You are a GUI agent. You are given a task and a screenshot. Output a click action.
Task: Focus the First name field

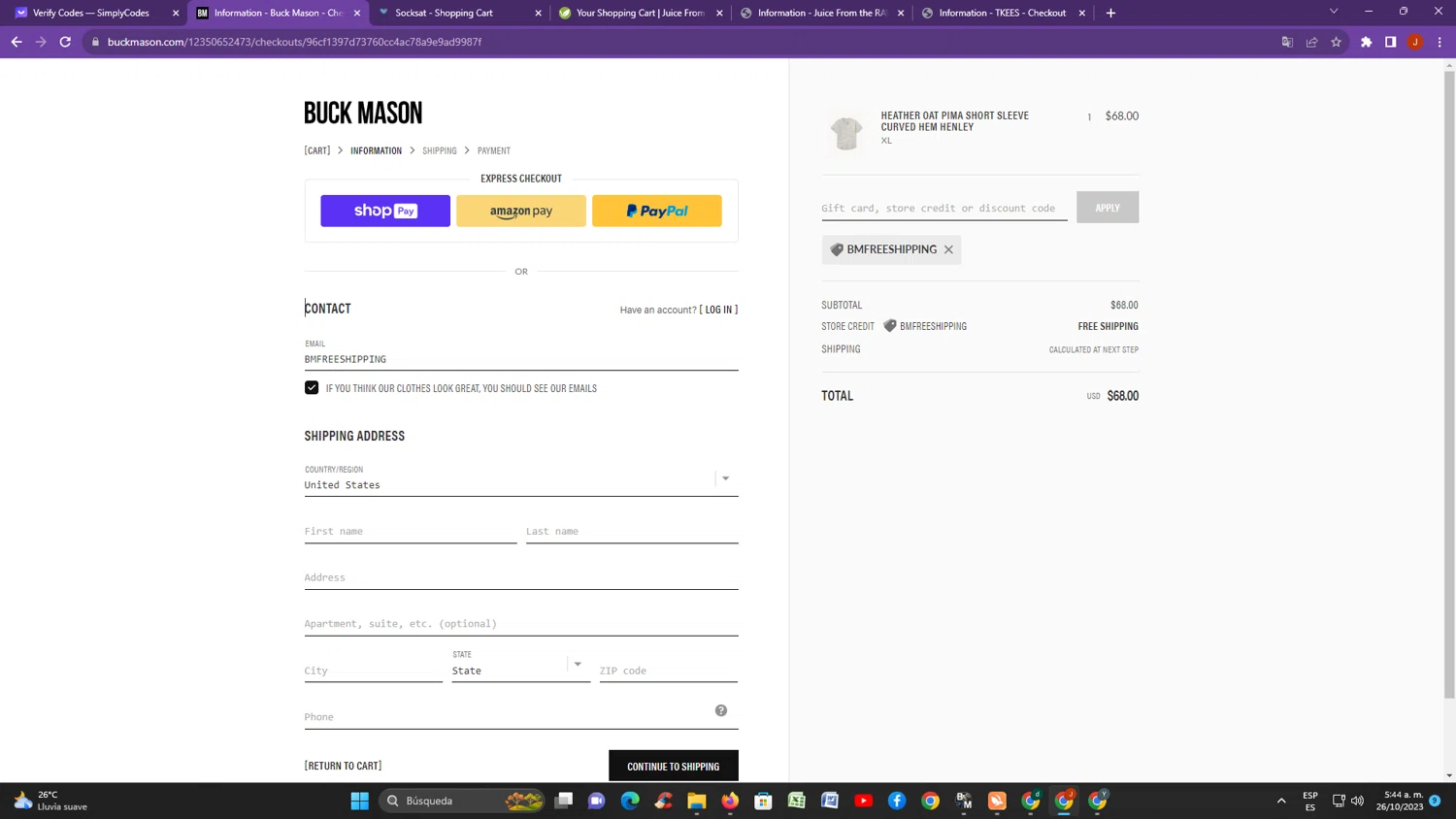tap(411, 531)
